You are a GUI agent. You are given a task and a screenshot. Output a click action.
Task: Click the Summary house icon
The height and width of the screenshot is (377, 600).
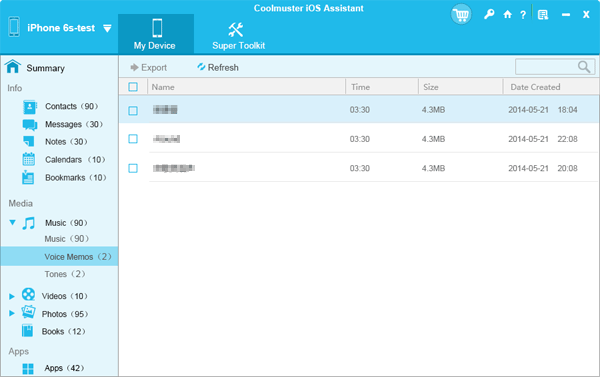tap(13, 67)
